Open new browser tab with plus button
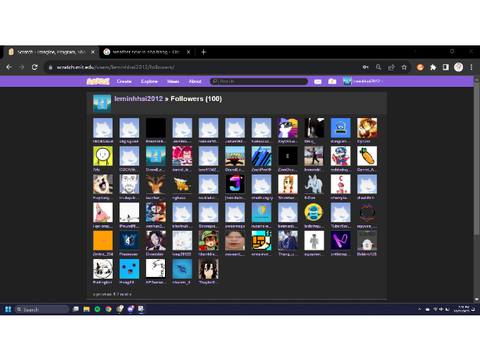 point(204,52)
